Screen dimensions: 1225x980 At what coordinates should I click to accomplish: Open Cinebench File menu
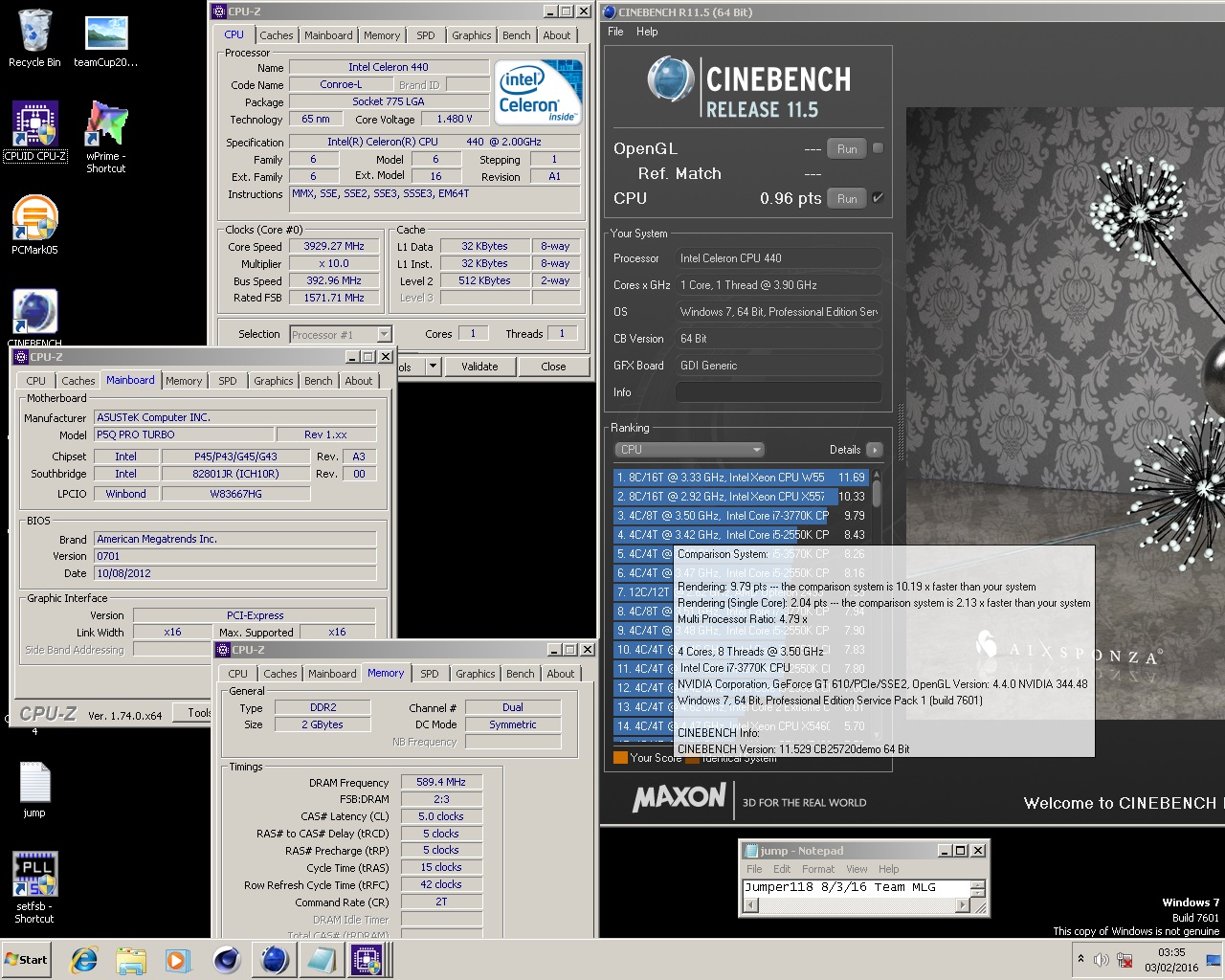(615, 32)
